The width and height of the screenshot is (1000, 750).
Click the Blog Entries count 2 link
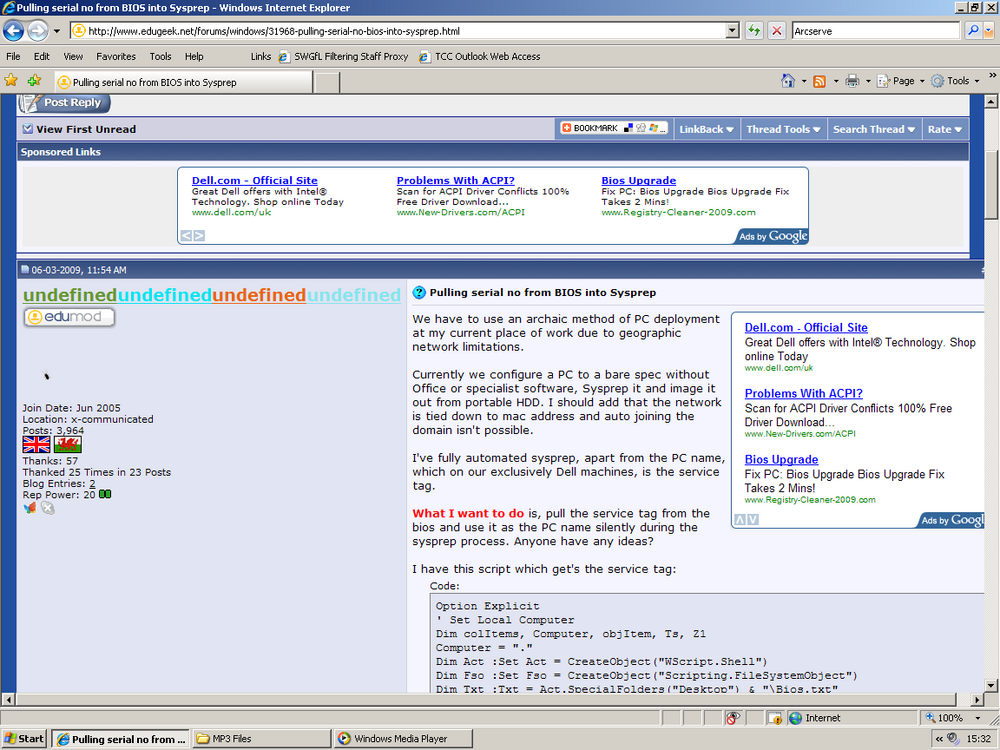pos(92,483)
